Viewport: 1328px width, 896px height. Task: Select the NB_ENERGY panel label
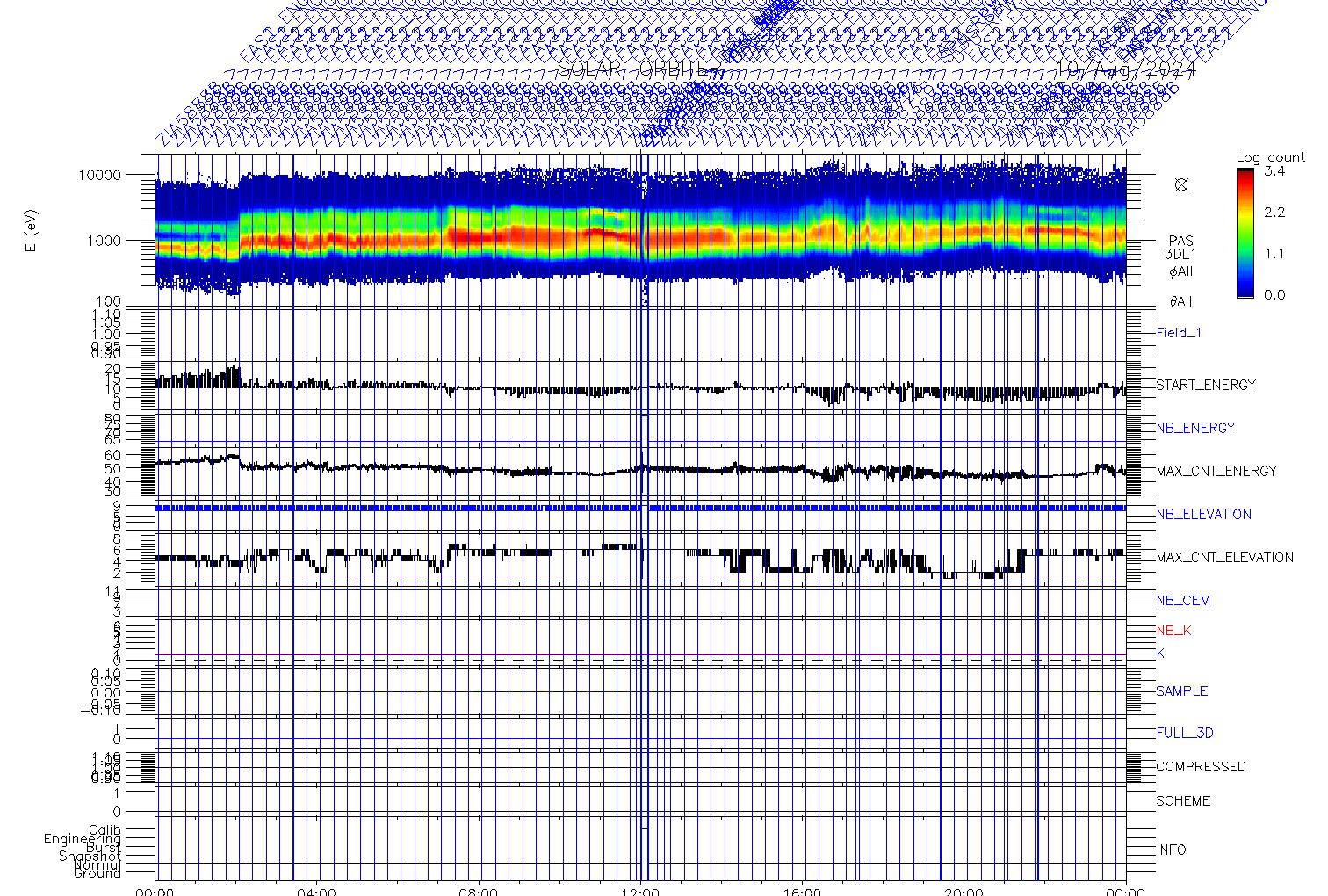(x=1195, y=428)
